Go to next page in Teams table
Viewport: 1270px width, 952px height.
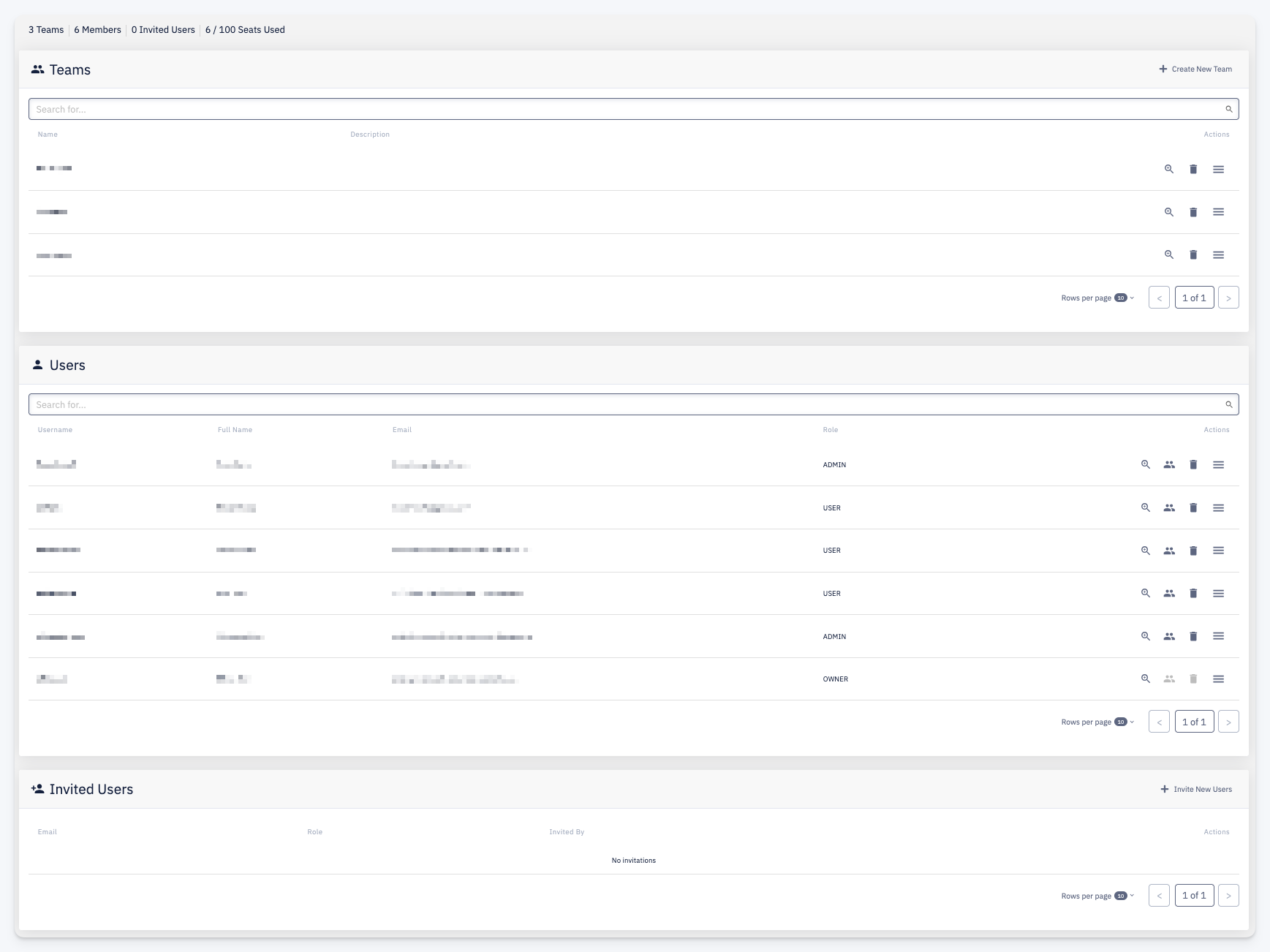pos(1228,298)
